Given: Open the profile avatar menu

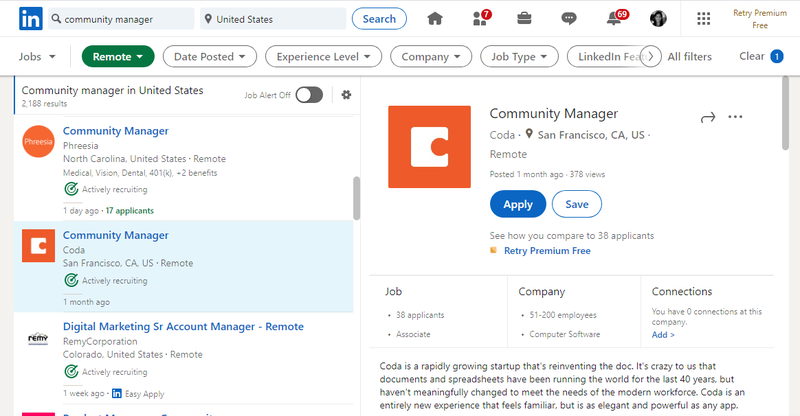Looking at the screenshot, I should 658,19.
